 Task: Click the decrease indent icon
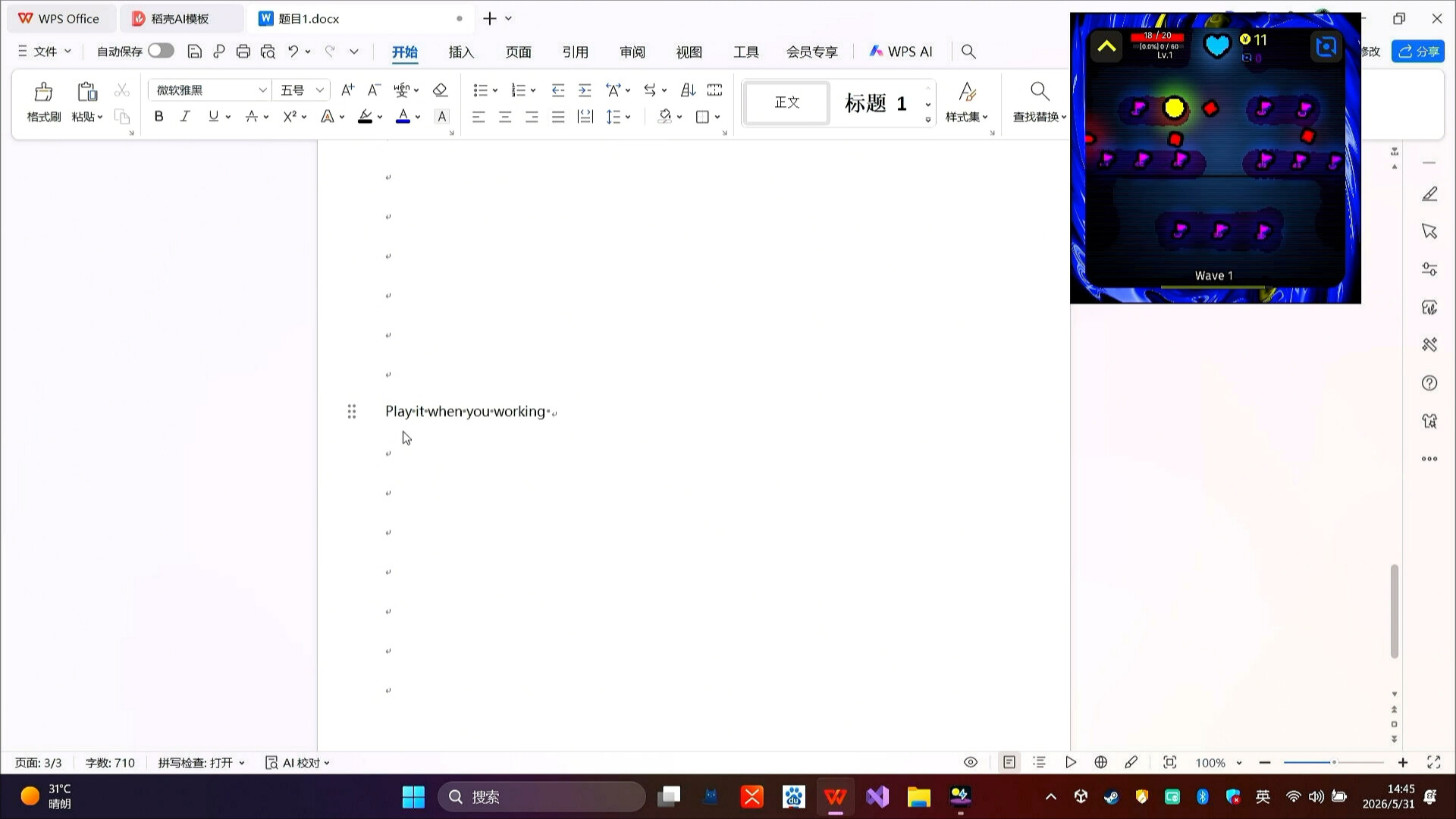tap(558, 90)
